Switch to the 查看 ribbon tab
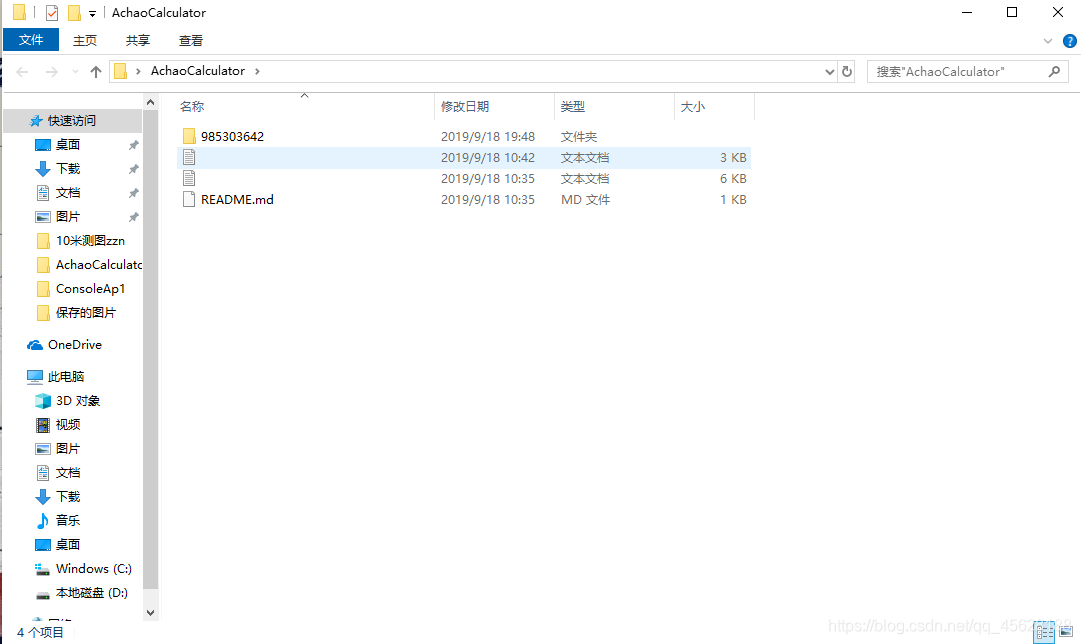The width and height of the screenshot is (1081, 644). click(x=191, y=41)
